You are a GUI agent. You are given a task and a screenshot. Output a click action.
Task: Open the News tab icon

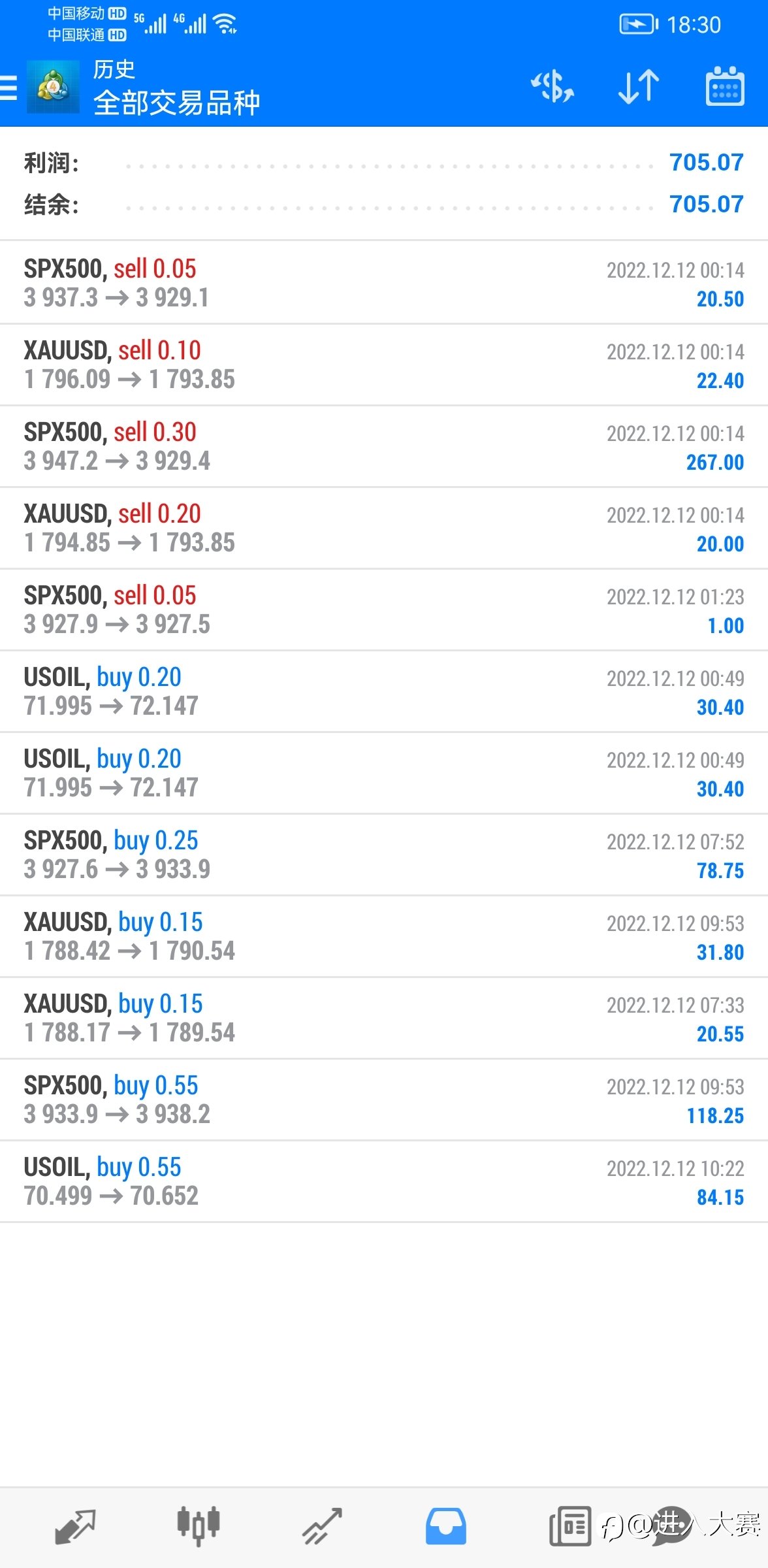[570, 1527]
